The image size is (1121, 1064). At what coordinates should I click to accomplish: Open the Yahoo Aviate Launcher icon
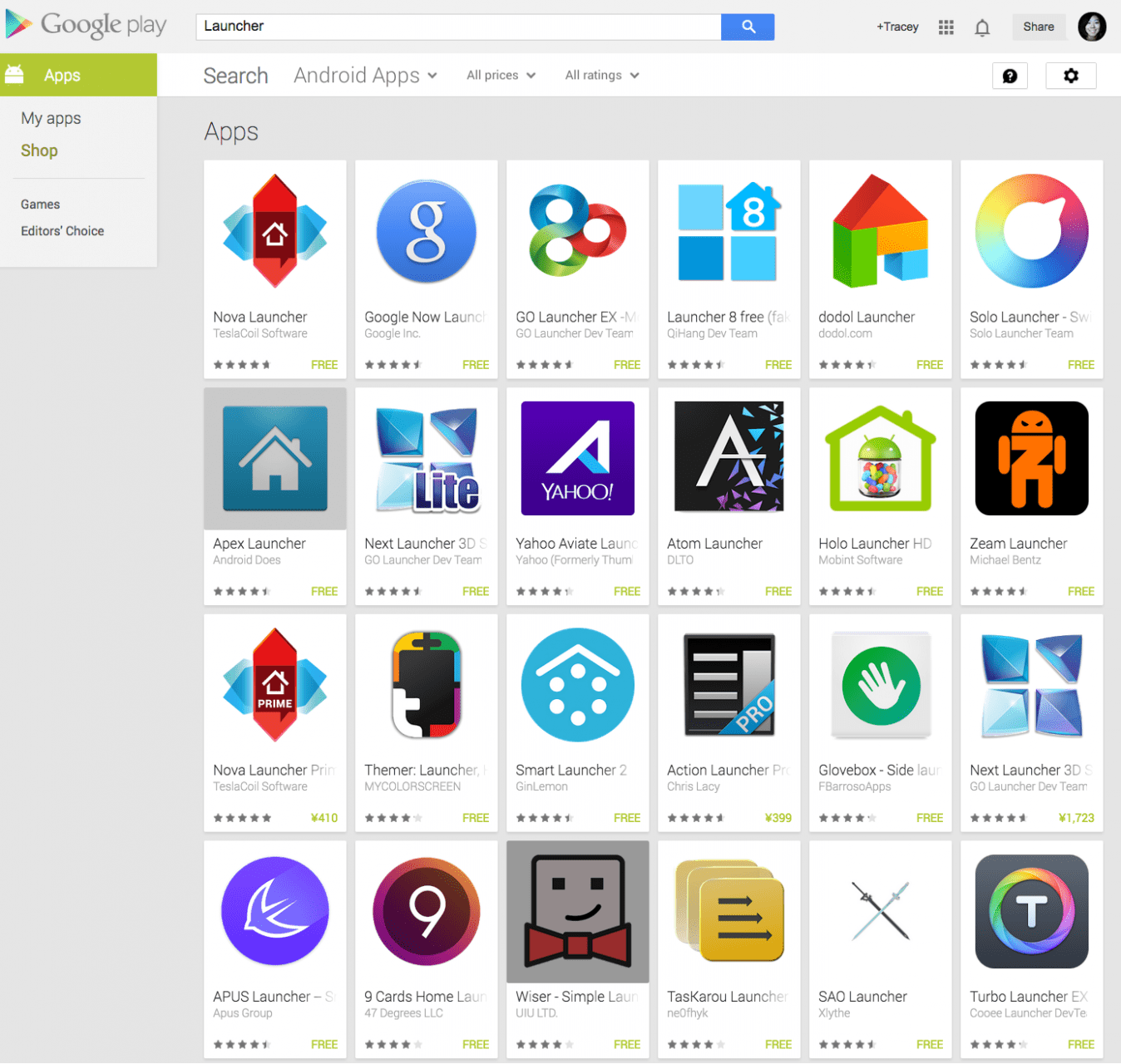coord(578,458)
